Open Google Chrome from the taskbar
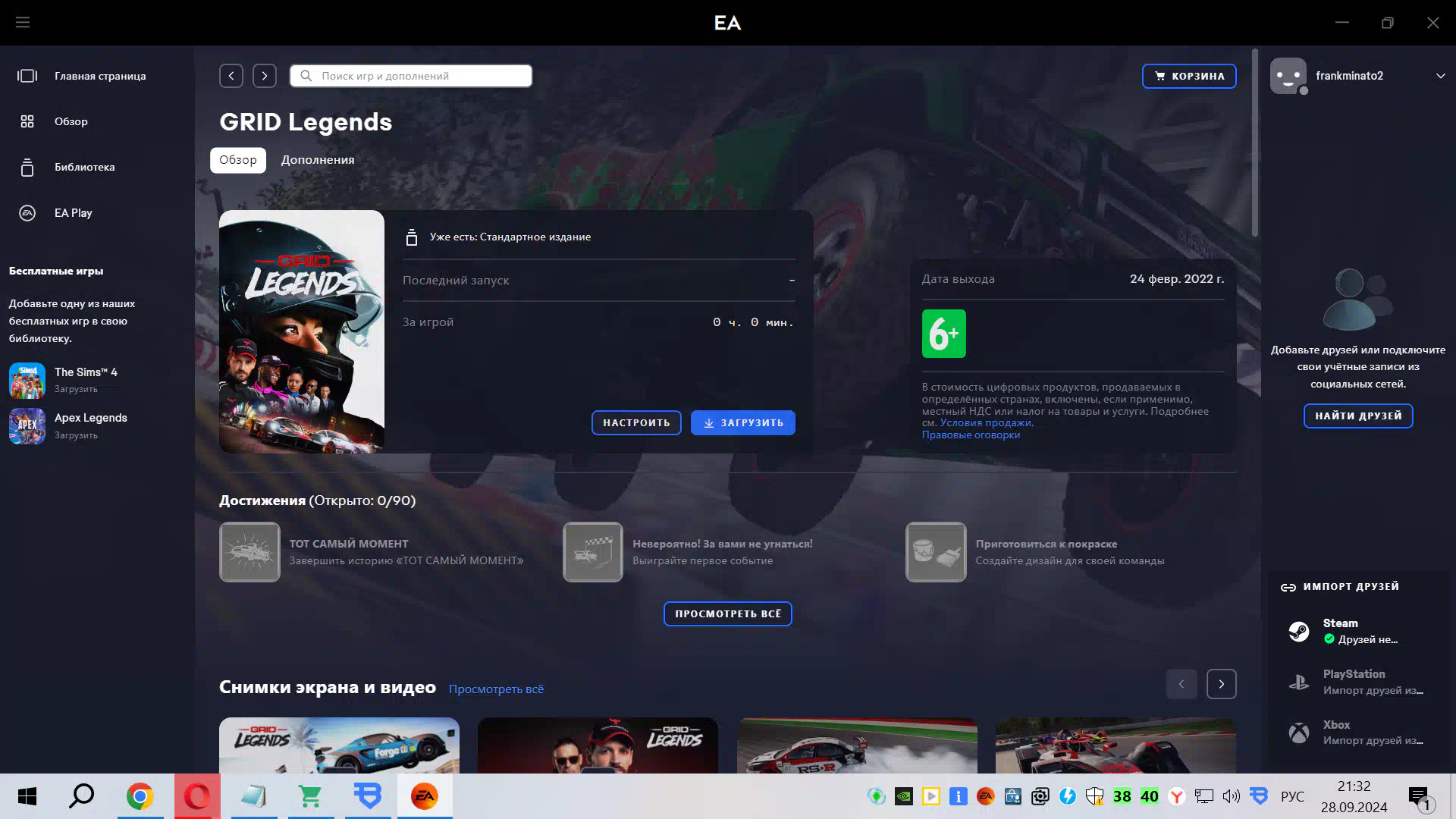Image resolution: width=1456 pixels, height=819 pixels. pyautogui.click(x=140, y=796)
